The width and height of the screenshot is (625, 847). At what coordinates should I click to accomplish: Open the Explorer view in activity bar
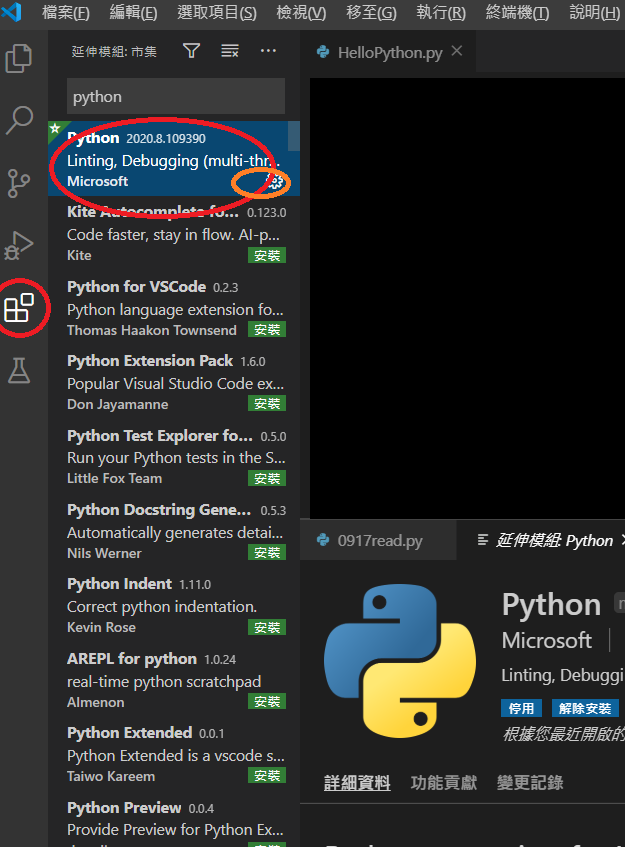point(19,57)
